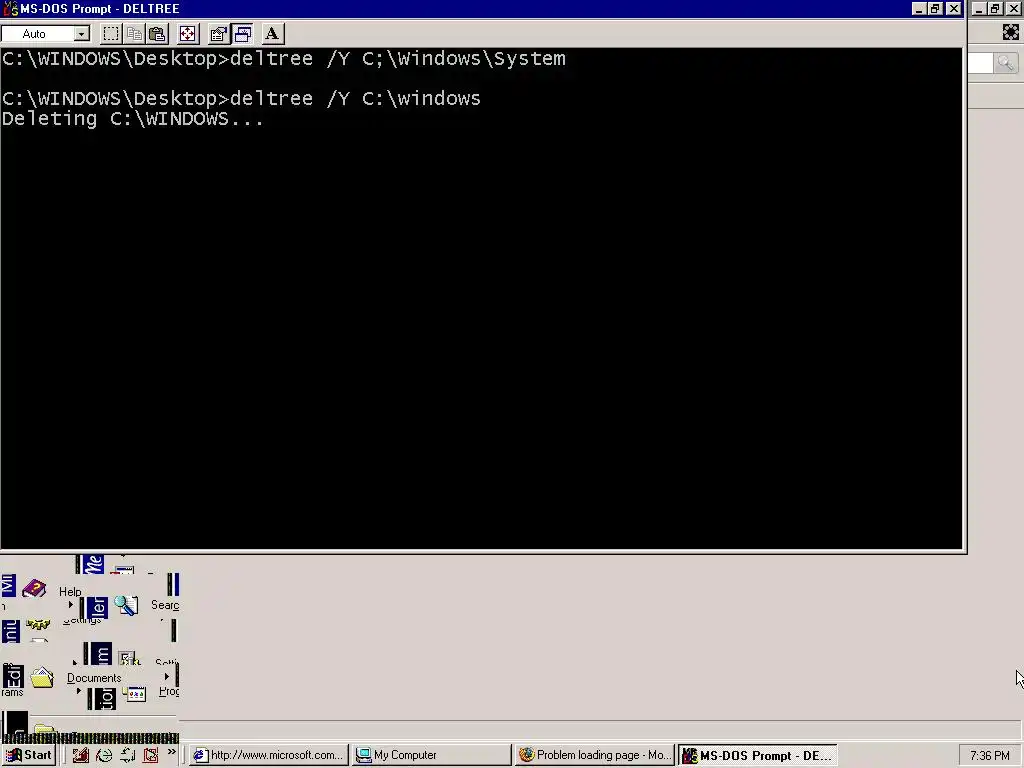The width and height of the screenshot is (1024, 768).
Task: Launch Internet Explorer from Quick Launch
Action: 104,756
